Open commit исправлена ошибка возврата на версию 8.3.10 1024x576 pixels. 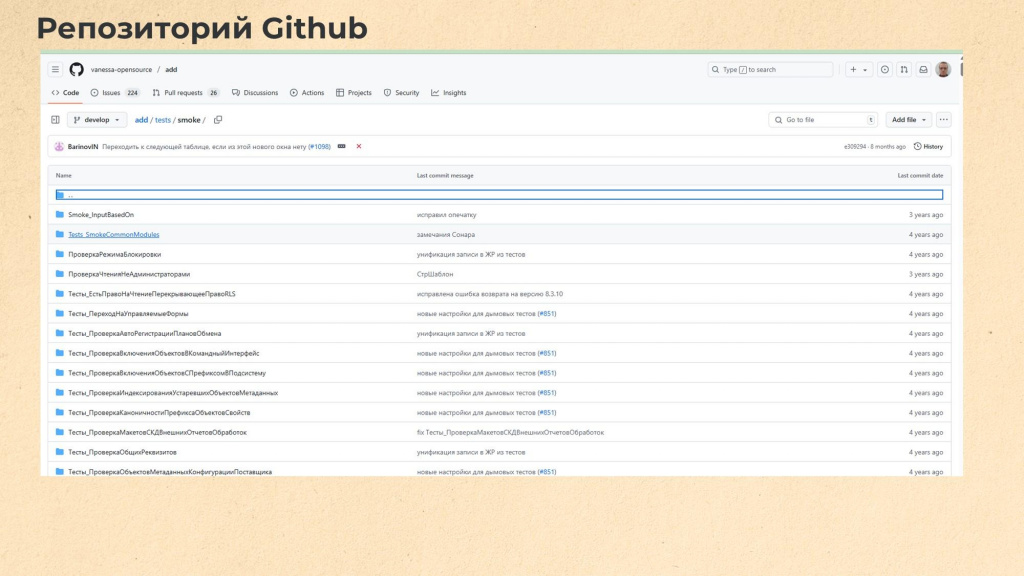[490, 294]
